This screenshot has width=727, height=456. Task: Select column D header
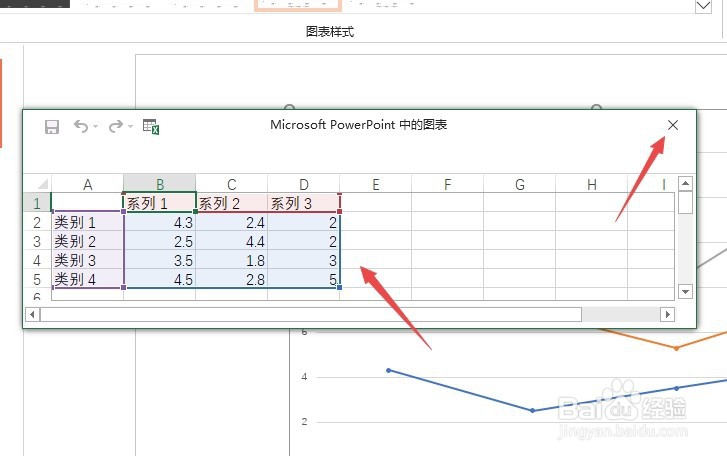(x=304, y=184)
